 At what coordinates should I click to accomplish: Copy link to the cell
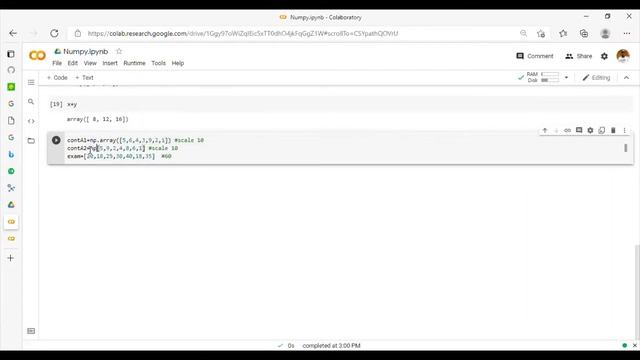pyautogui.click(x=567, y=131)
